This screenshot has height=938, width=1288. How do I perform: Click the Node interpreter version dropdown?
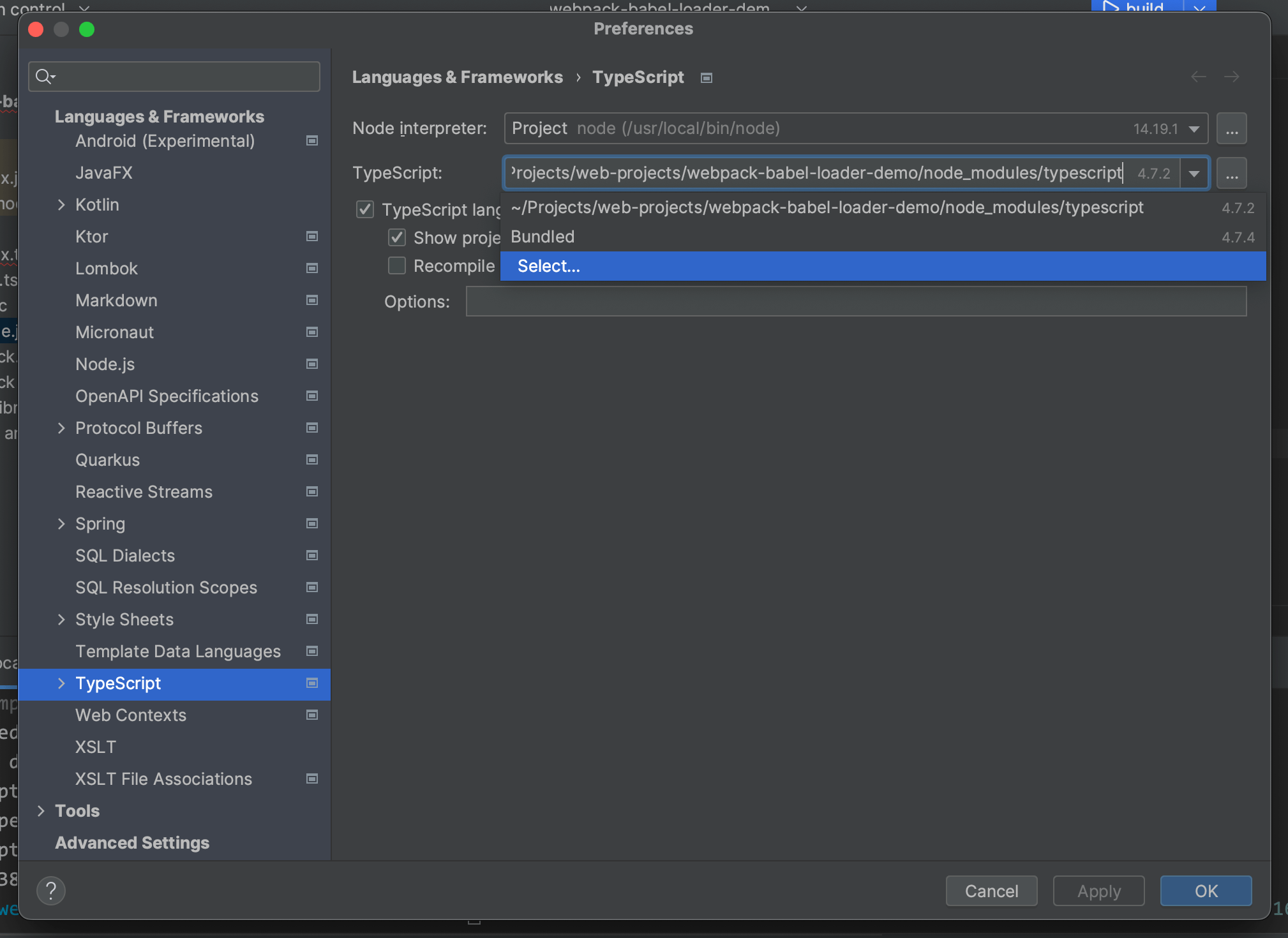point(1198,128)
